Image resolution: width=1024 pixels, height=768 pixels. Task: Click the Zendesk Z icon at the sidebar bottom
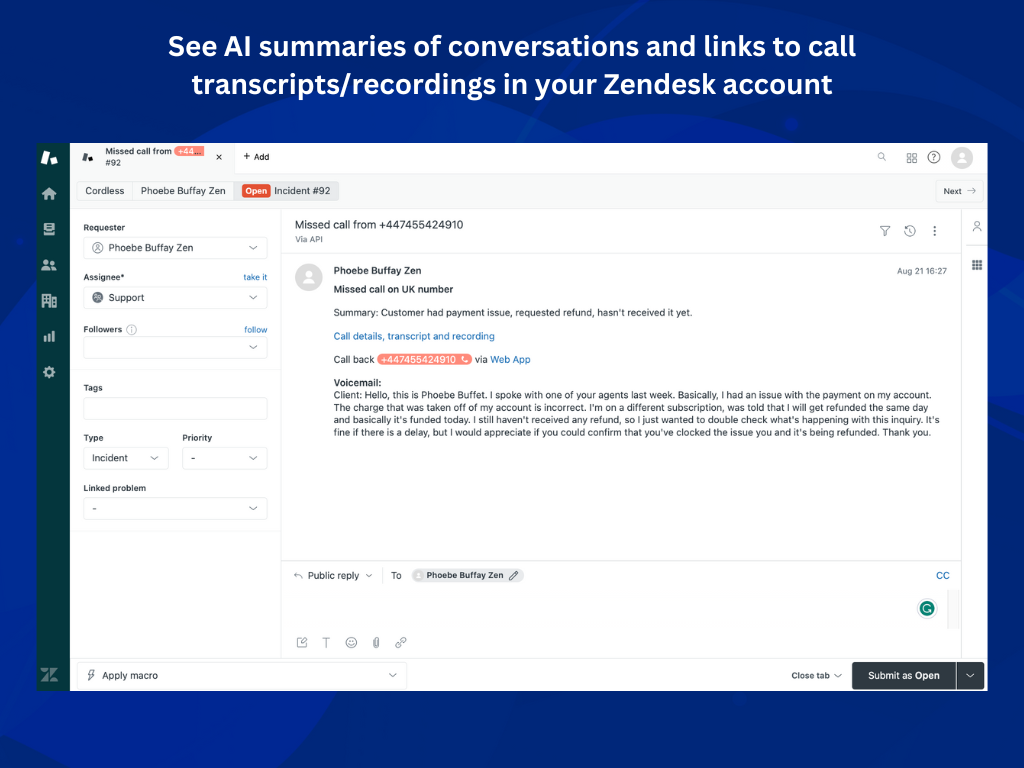coord(50,675)
